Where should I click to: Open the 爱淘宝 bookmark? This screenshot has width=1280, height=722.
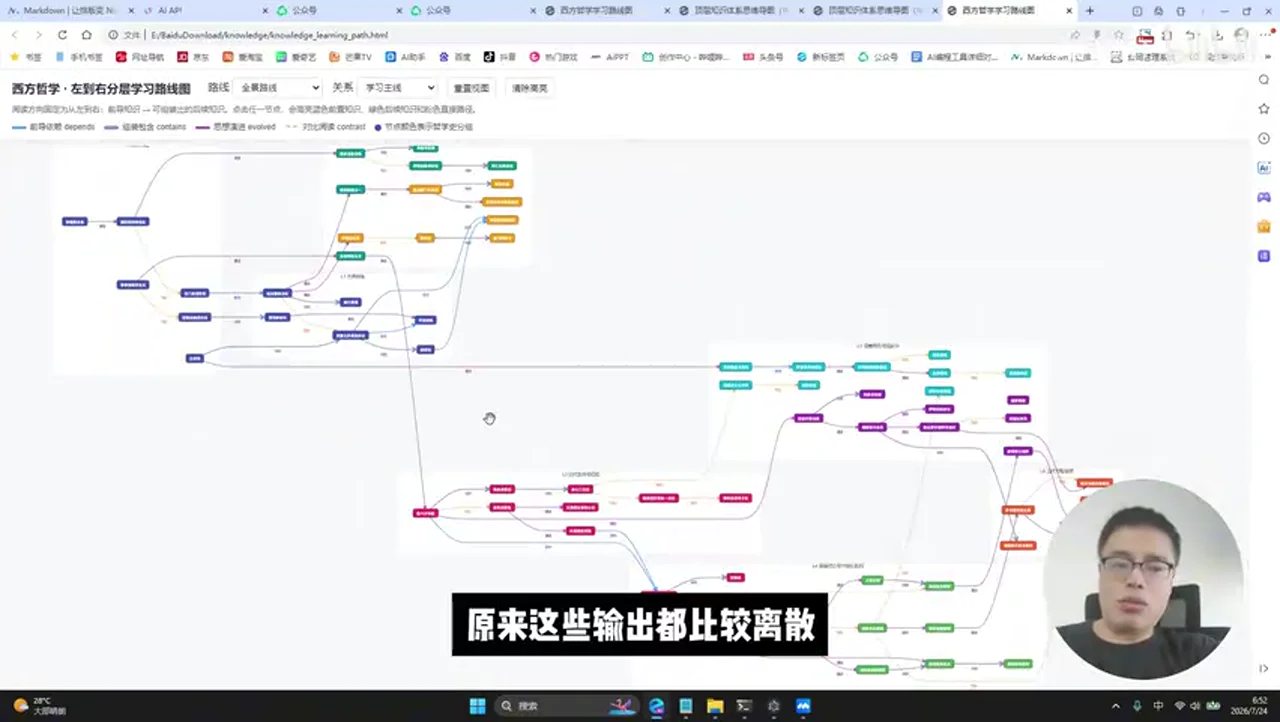pyautogui.click(x=244, y=57)
